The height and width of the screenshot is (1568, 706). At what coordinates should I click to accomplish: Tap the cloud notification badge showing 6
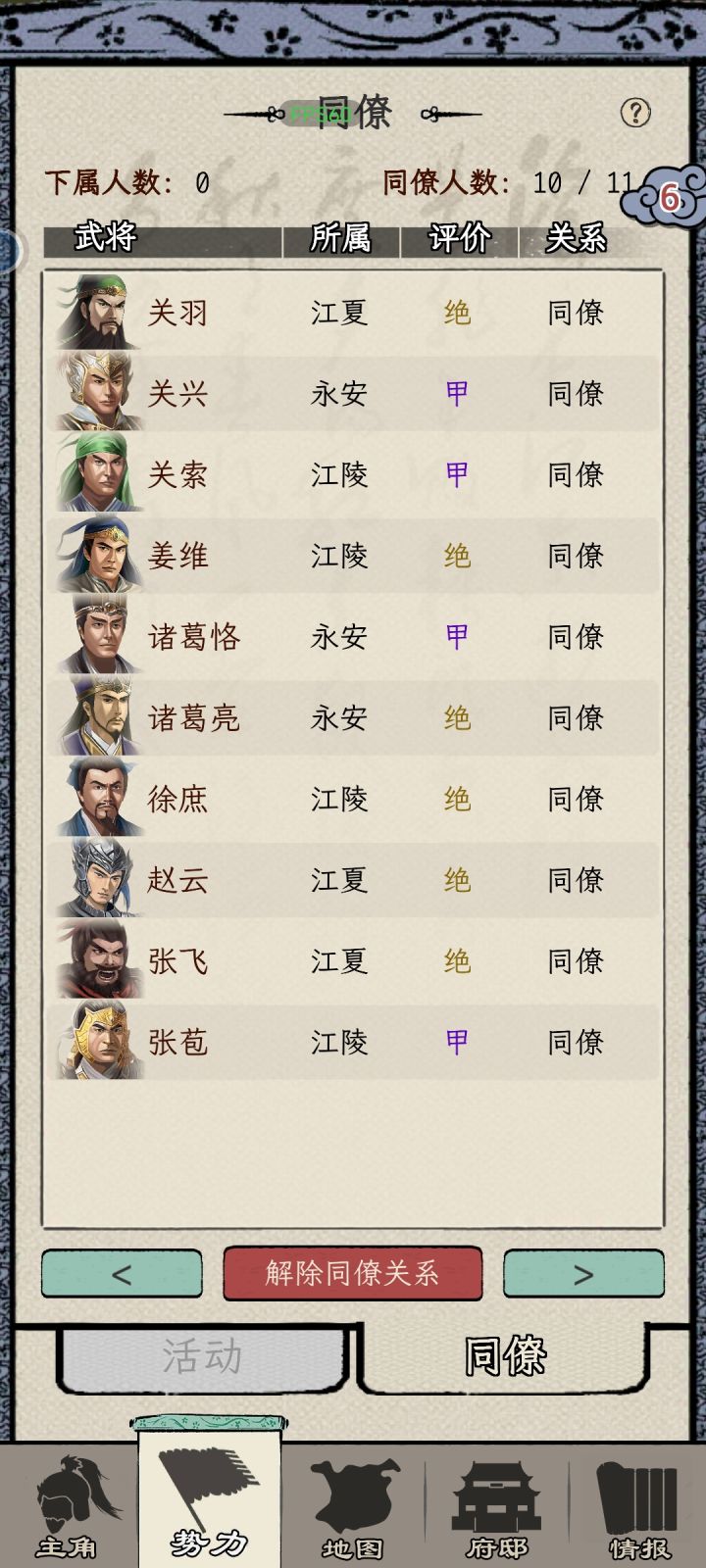[669, 197]
